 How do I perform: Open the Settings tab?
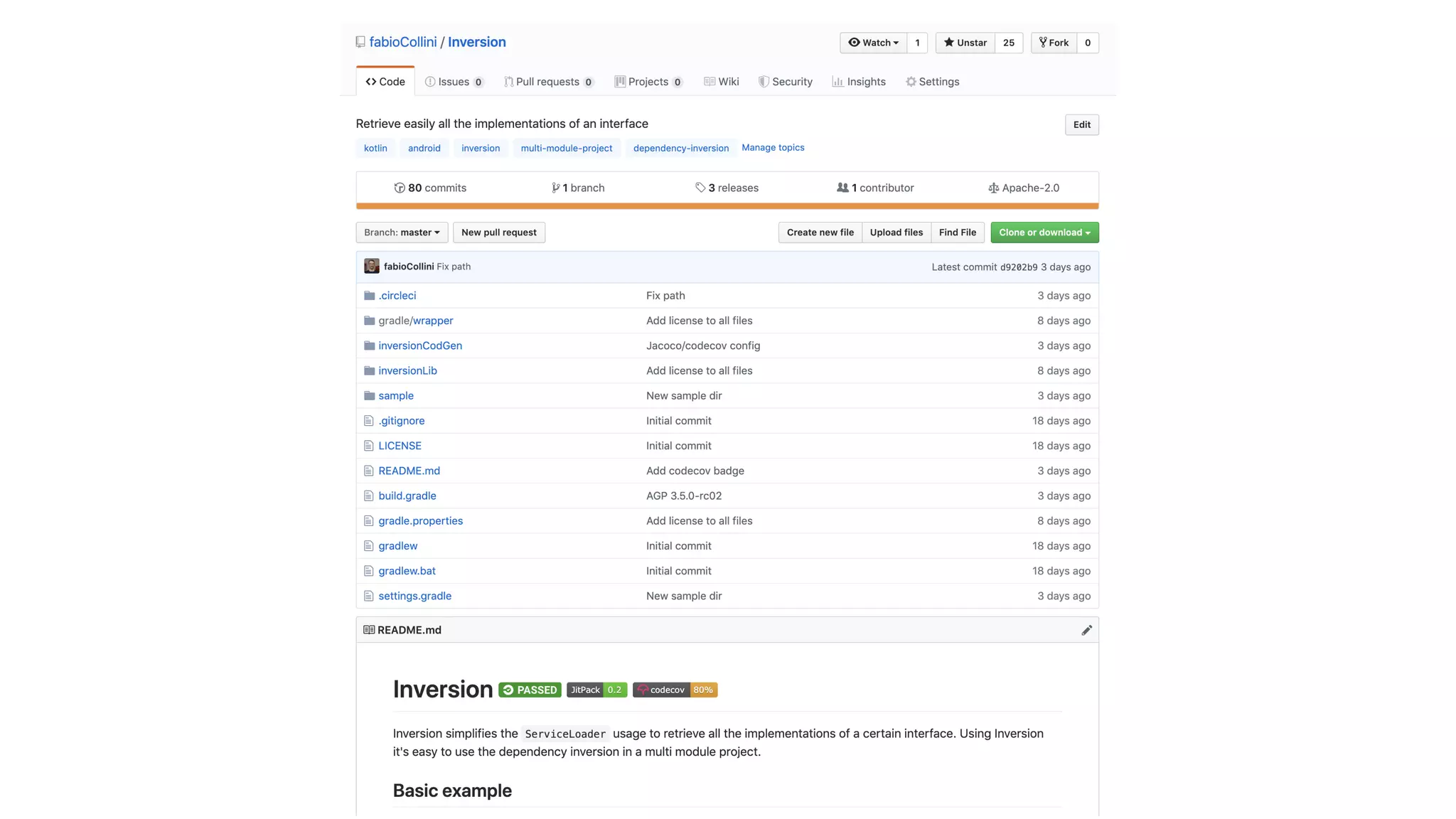click(x=932, y=82)
